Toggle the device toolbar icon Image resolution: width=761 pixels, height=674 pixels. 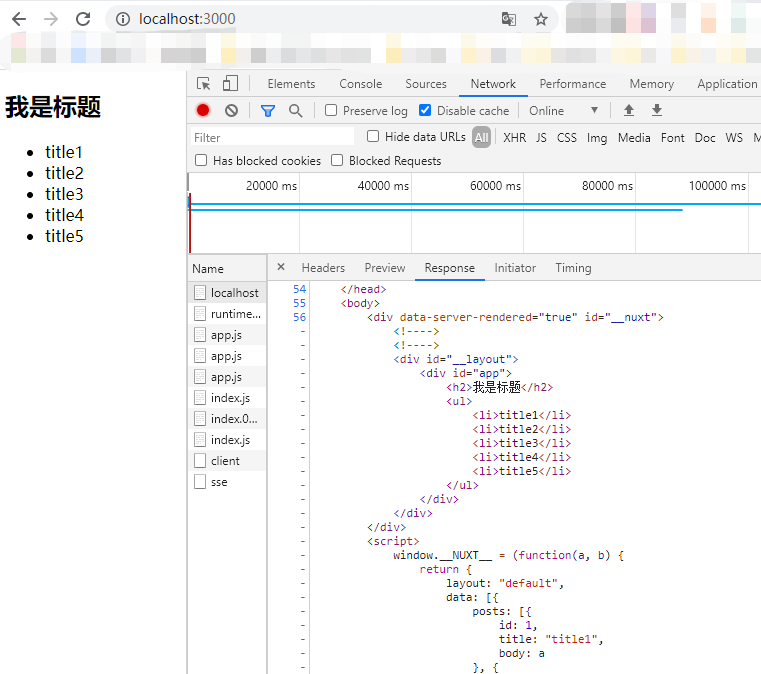click(x=230, y=83)
